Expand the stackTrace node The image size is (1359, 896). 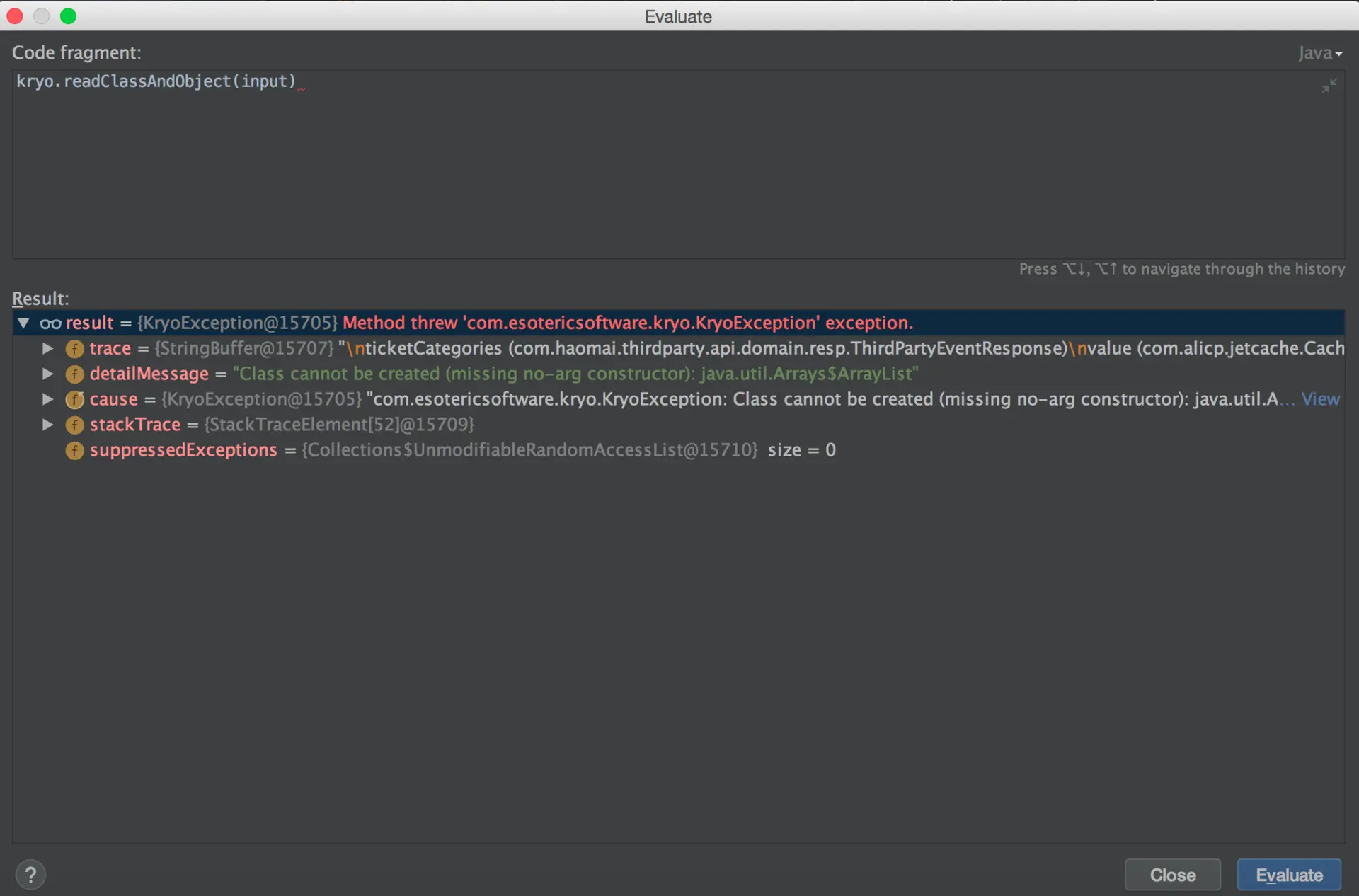click(47, 425)
